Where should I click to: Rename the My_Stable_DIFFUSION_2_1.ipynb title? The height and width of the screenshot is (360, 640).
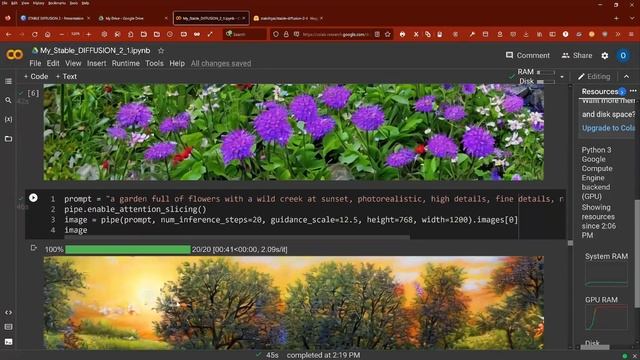point(95,51)
